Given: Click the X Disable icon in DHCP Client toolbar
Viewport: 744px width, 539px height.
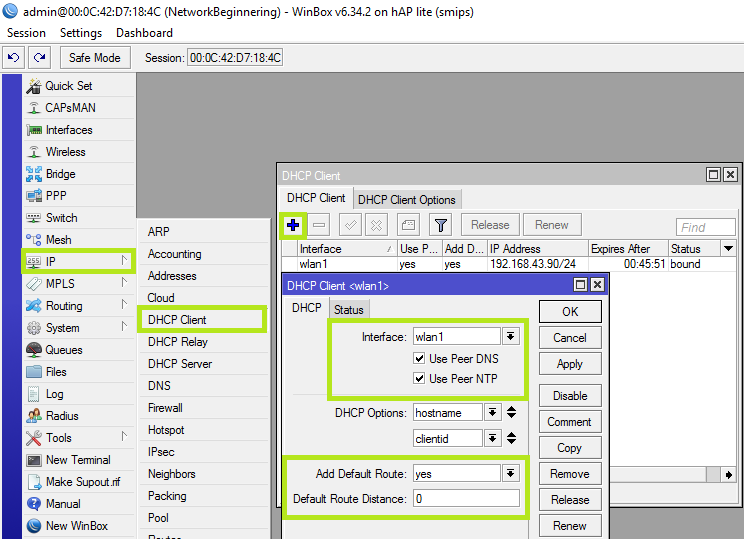Looking at the screenshot, I should pos(376,225).
